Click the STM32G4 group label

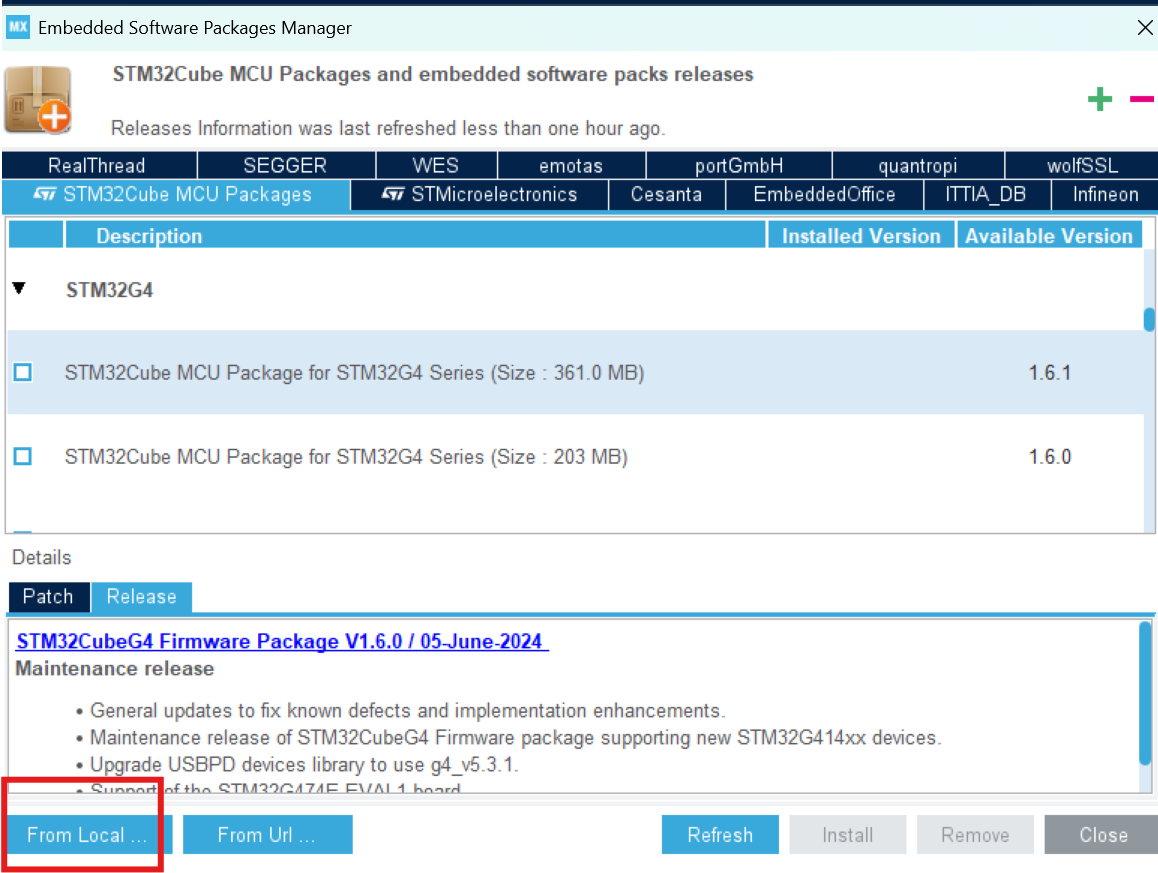[x=109, y=290]
